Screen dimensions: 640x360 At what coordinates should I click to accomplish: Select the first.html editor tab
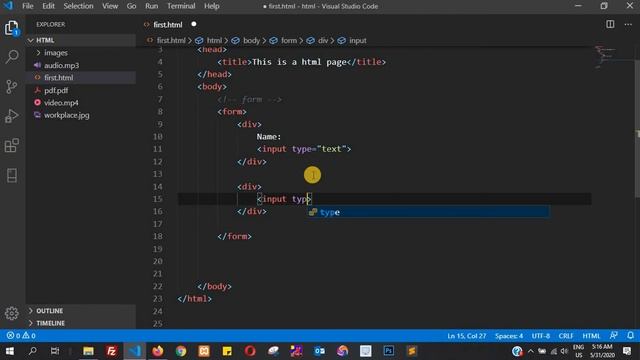(x=169, y=24)
